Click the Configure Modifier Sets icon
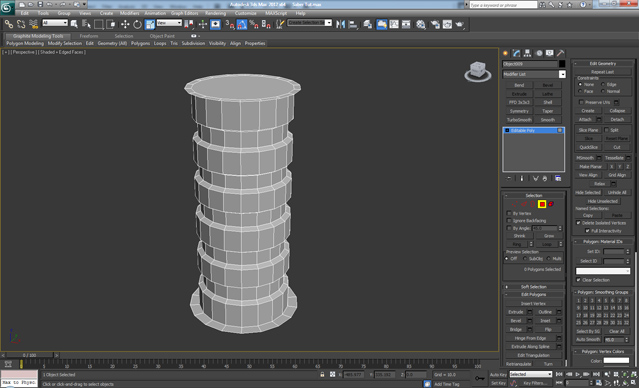The image size is (639, 388). click(558, 179)
